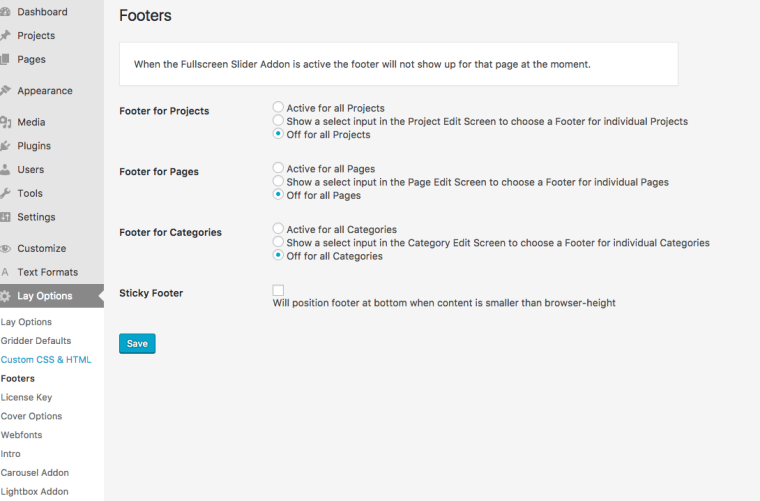The height and width of the screenshot is (501, 760).
Task: Select "Off for all Pages" radio button
Action: click(x=278, y=195)
